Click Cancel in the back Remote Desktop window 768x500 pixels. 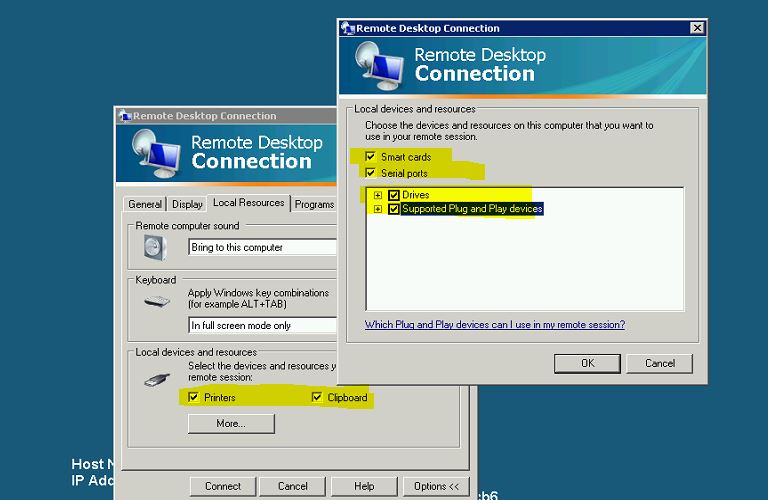click(x=292, y=486)
